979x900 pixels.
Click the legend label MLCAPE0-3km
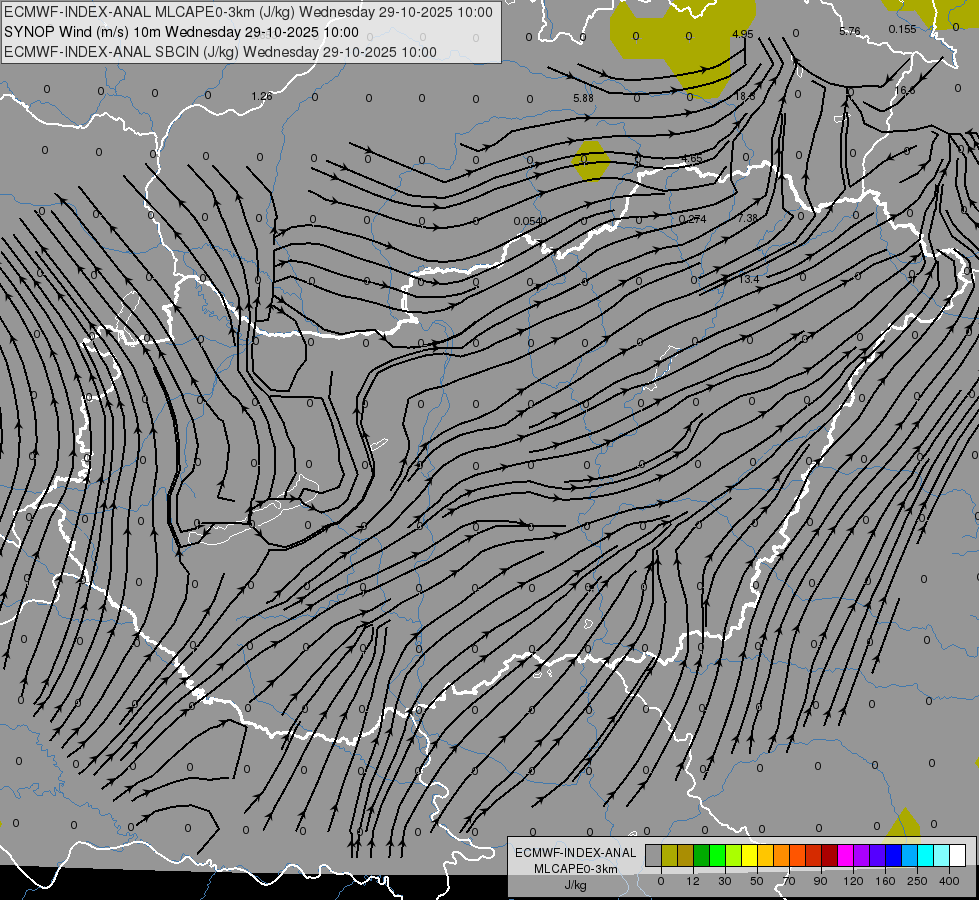pyautogui.click(x=575, y=869)
